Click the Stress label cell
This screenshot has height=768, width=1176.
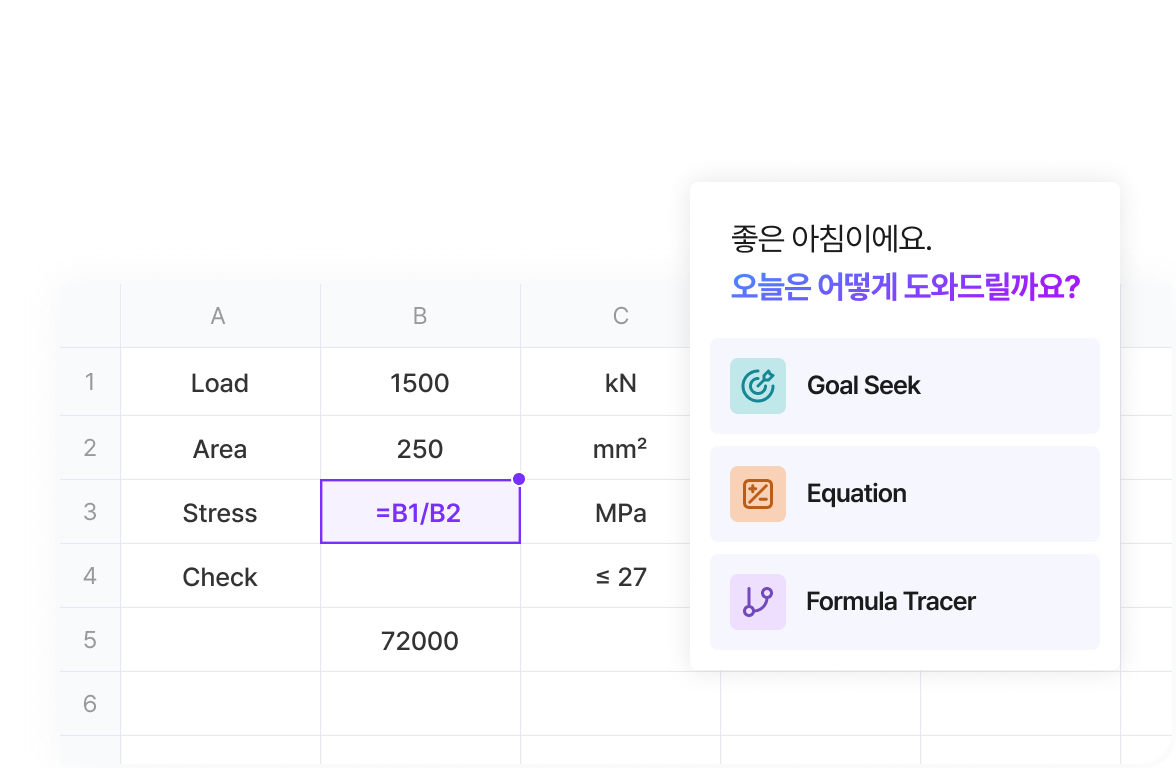coord(220,513)
